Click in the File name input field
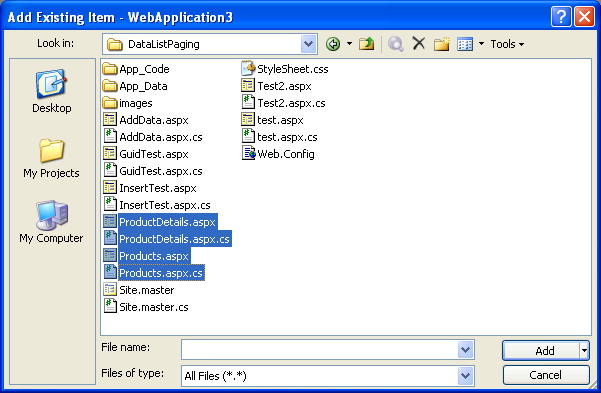Viewport: 601px width, 393px height. pyautogui.click(x=319, y=350)
